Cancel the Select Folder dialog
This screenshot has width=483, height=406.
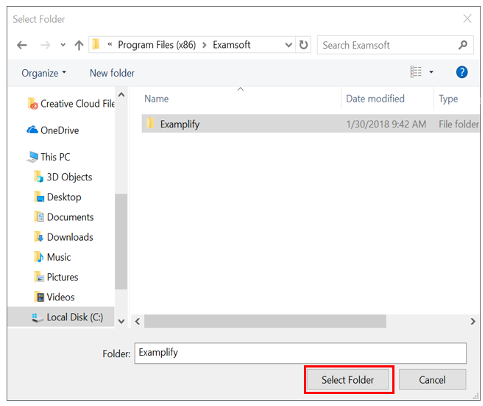432,380
